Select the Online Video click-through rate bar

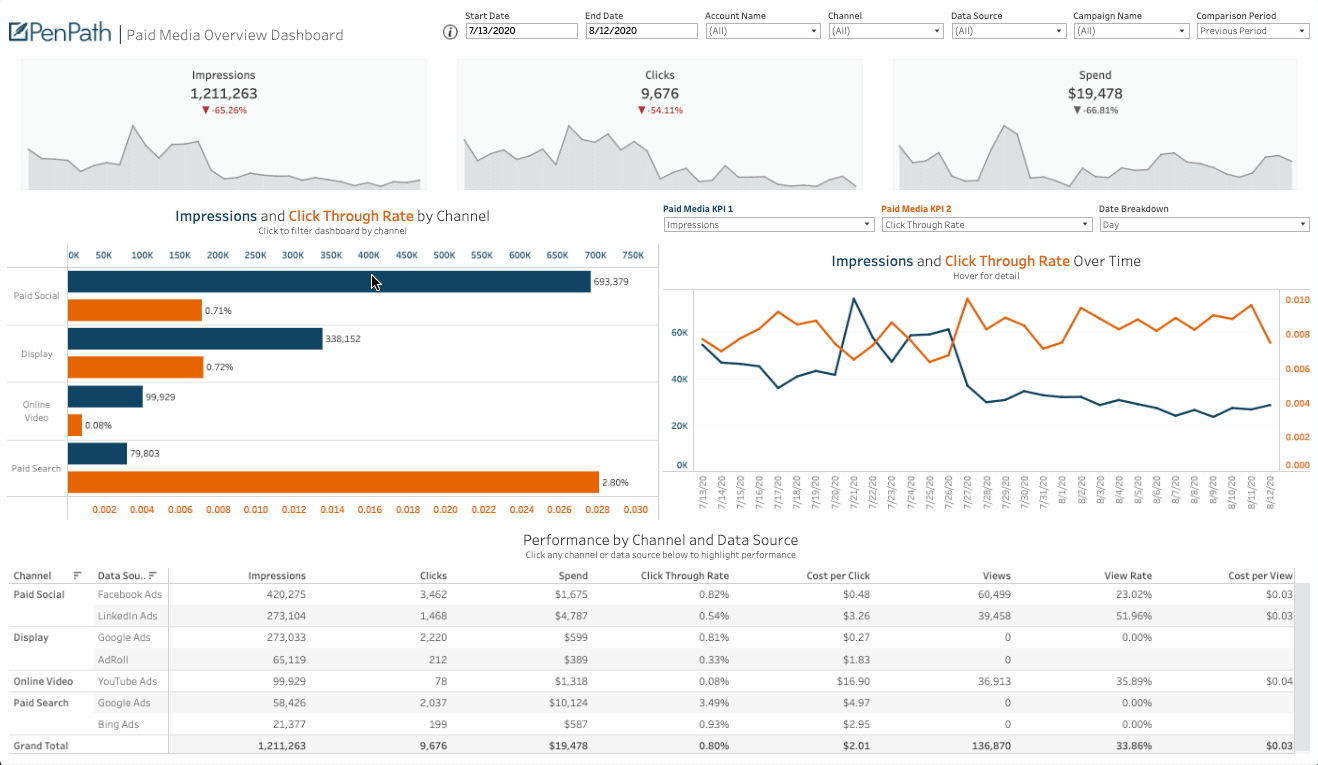(75, 425)
